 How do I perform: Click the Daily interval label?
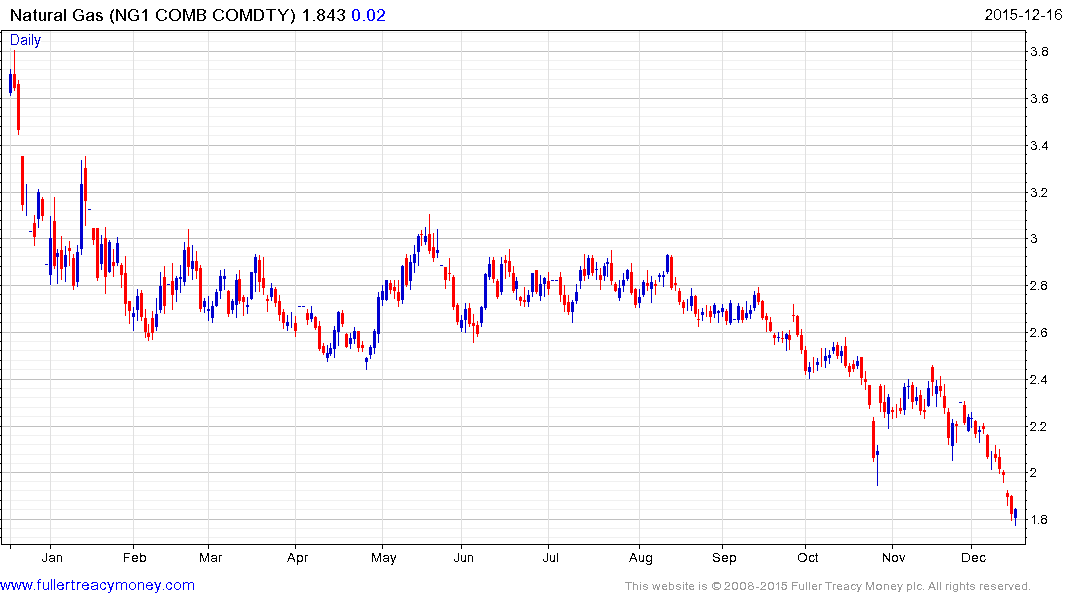[25, 40]
